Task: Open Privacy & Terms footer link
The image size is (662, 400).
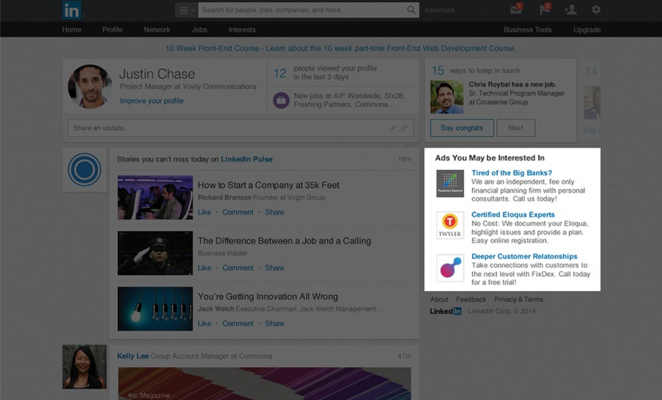Action: click(x=518, y=299)
